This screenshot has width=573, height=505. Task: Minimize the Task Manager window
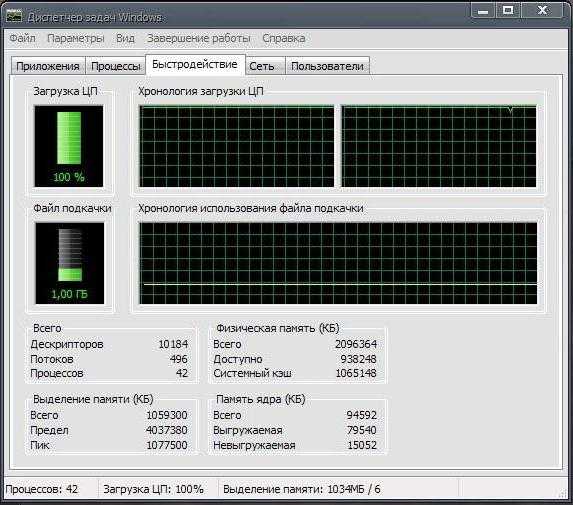pyautogui.click(x=483, y=10)
